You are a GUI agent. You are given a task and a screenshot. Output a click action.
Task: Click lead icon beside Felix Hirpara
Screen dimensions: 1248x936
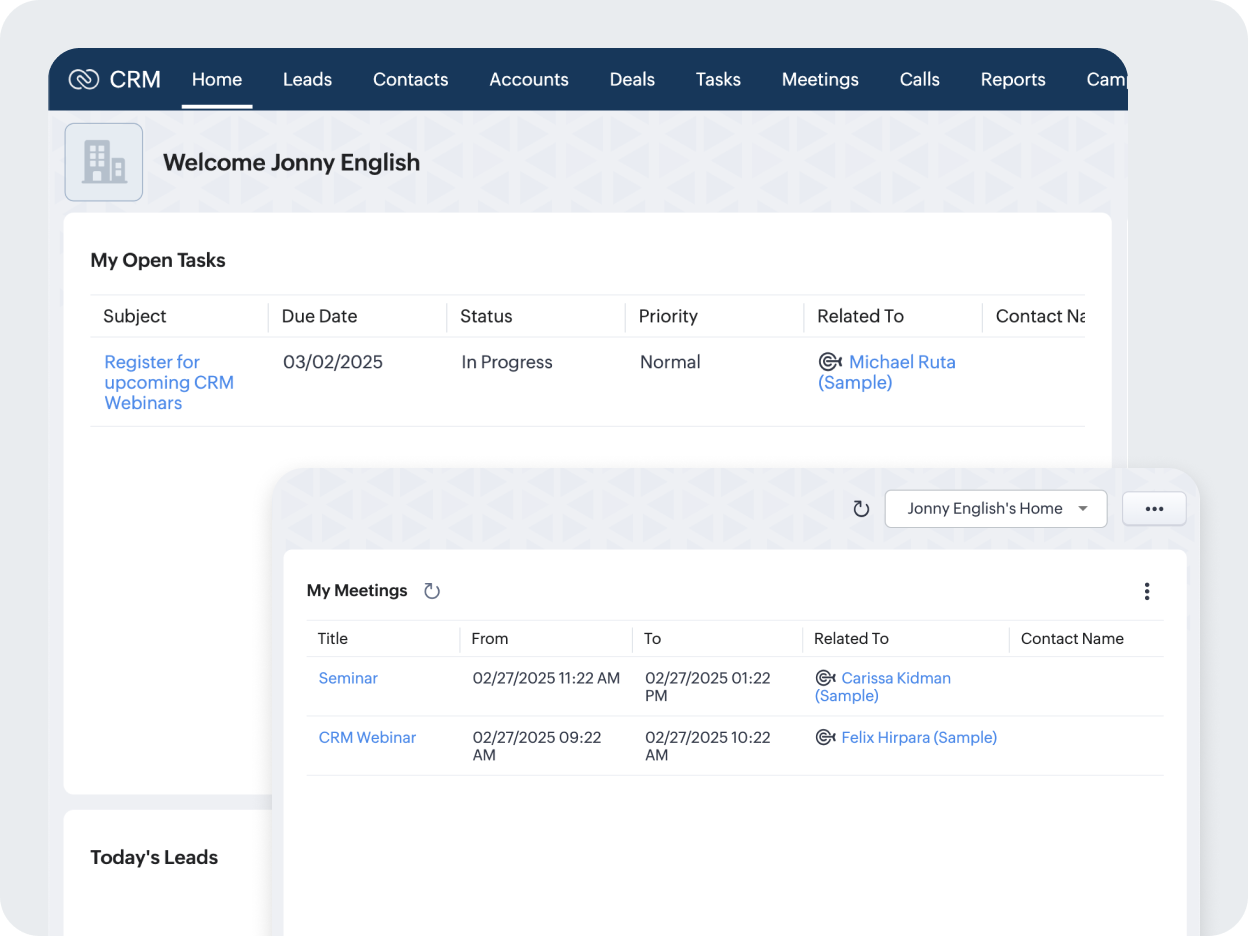coord(825,738)
